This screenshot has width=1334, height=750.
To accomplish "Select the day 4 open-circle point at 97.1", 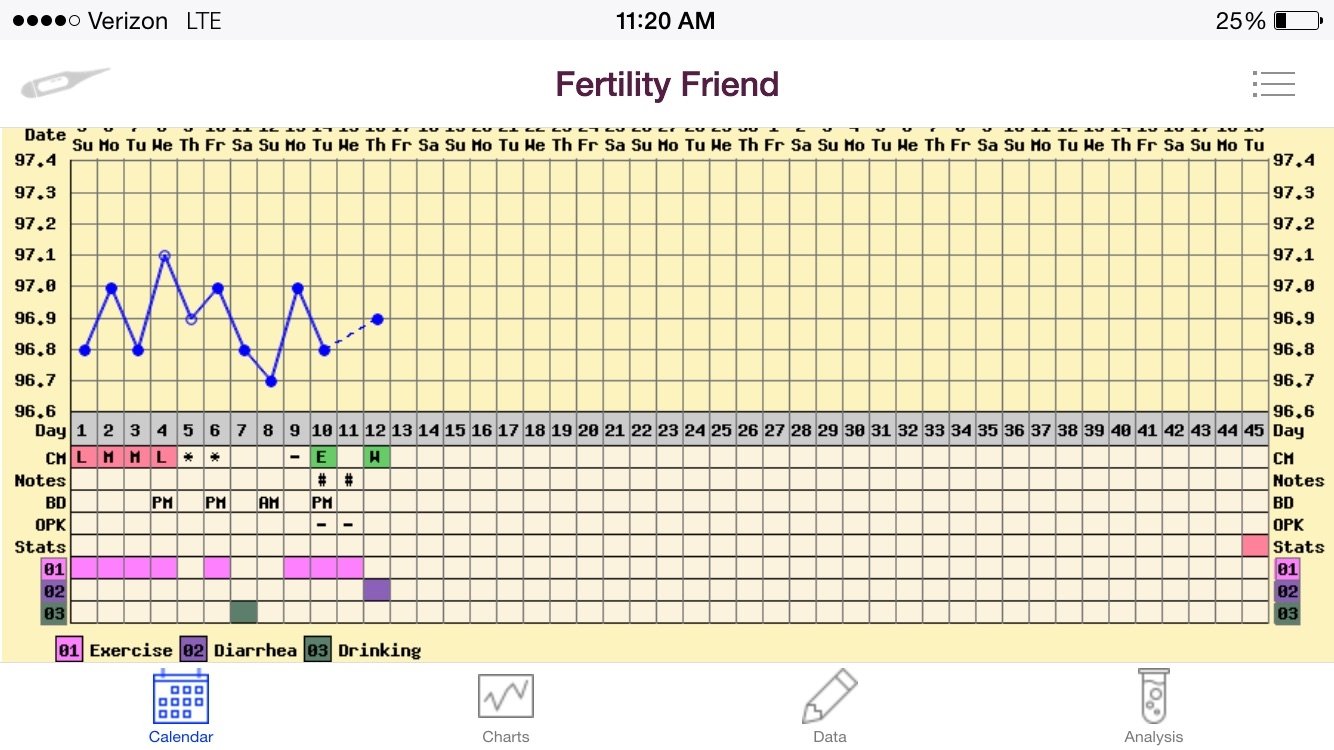I will point(164,256).
